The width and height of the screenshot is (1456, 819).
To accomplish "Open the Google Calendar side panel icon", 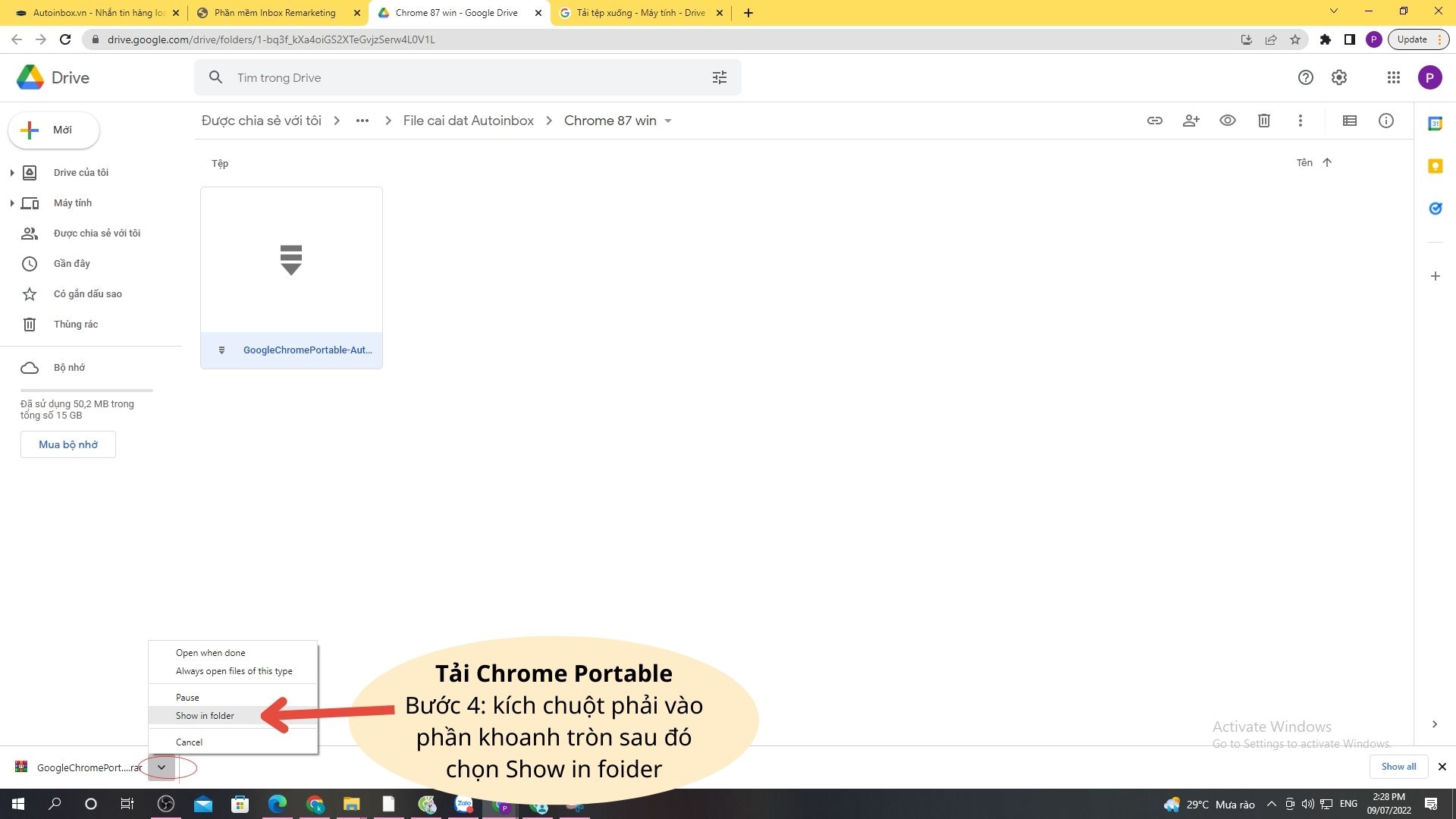I will pos(1435,124).
